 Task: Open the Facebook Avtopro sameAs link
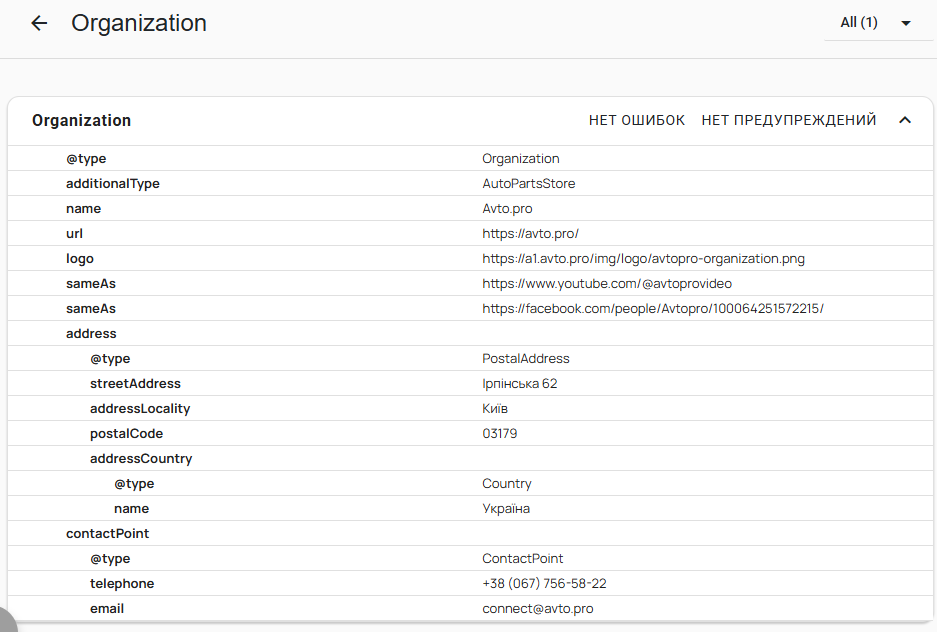coord(653,309)
